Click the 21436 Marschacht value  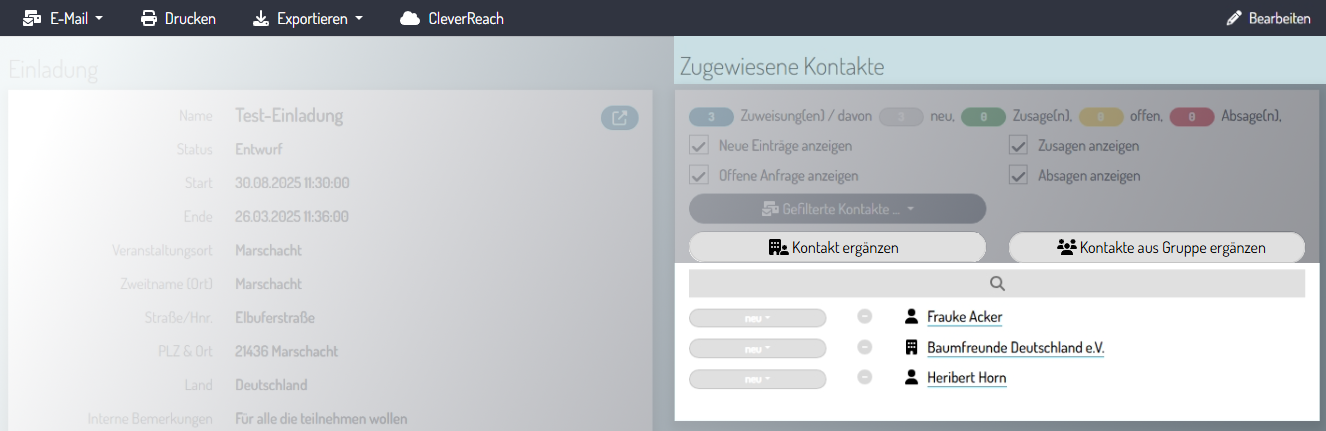click(x=286, y=352)
